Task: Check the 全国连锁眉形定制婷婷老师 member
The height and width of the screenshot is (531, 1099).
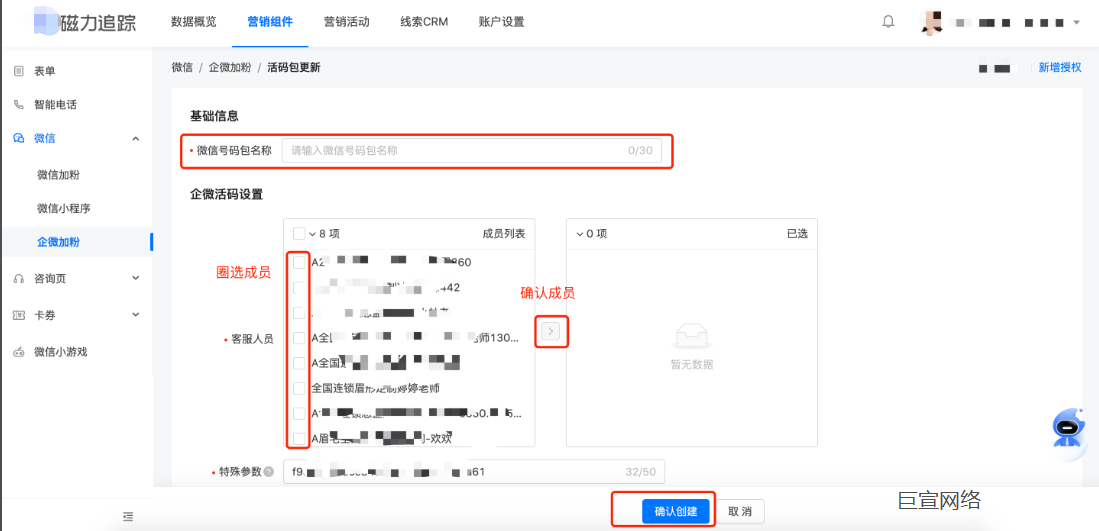Action: click(299, 388)
